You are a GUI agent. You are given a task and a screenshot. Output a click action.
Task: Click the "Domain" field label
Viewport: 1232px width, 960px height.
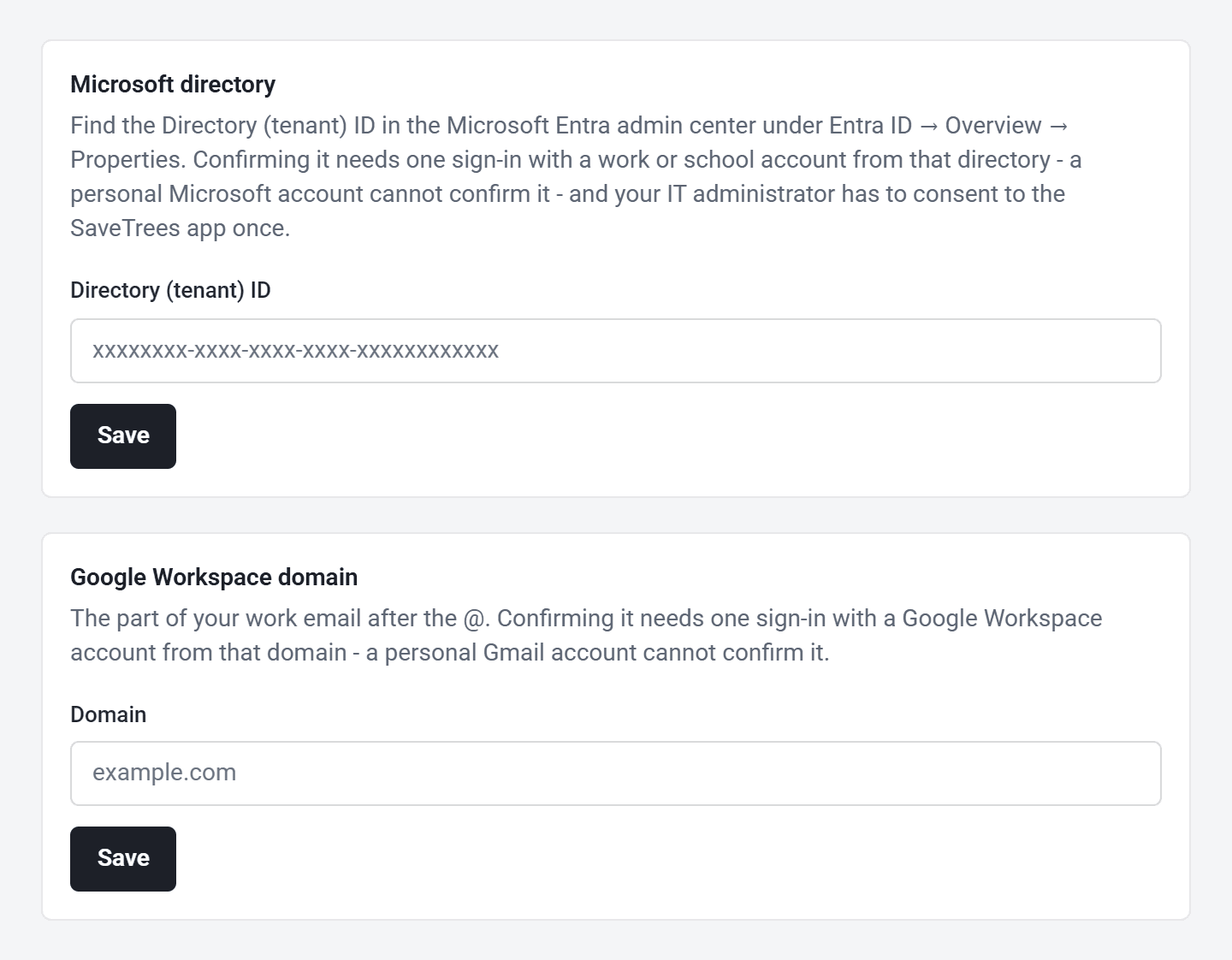click(108, 714)
